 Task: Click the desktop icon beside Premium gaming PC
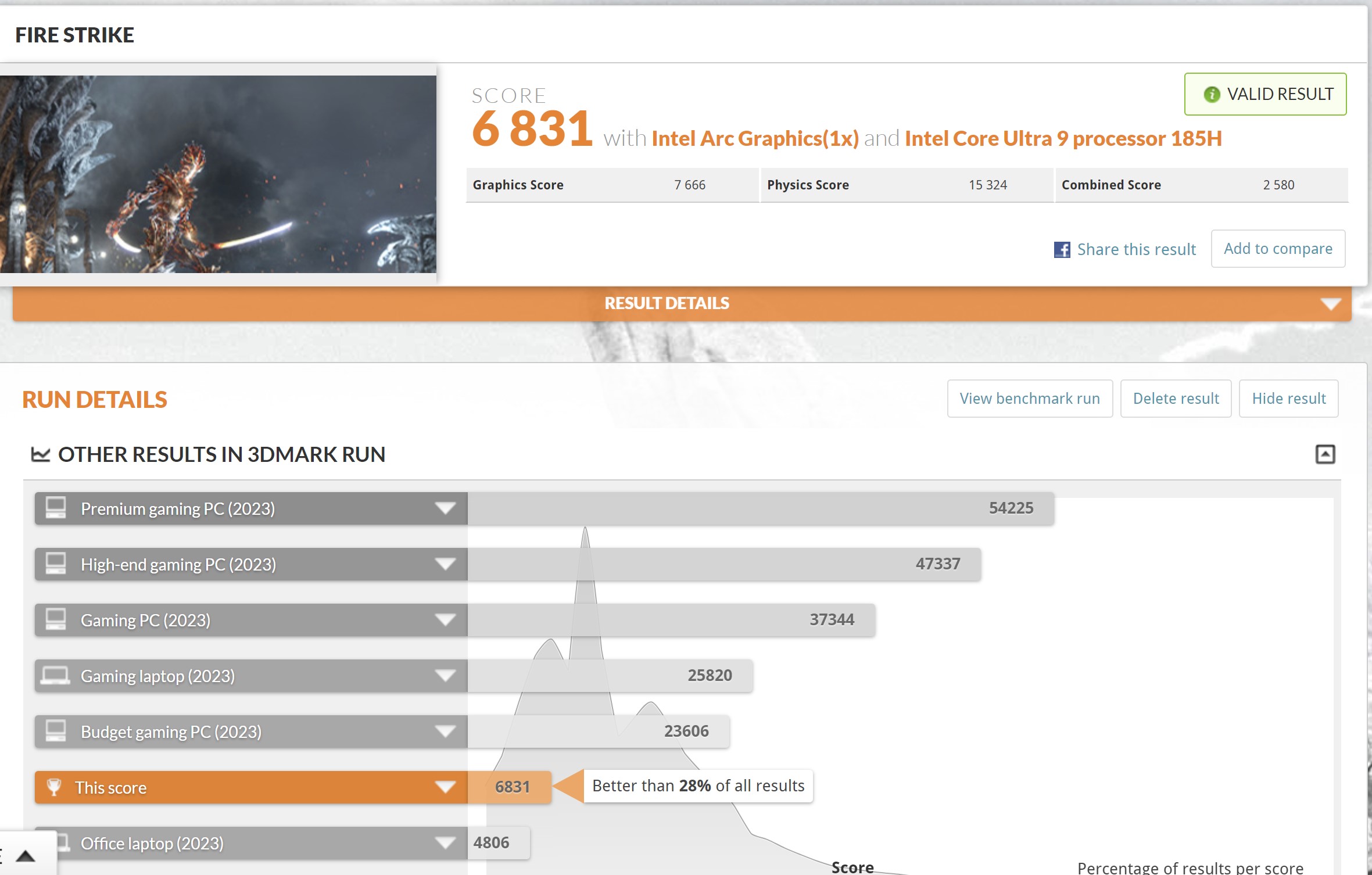[56, 508]
